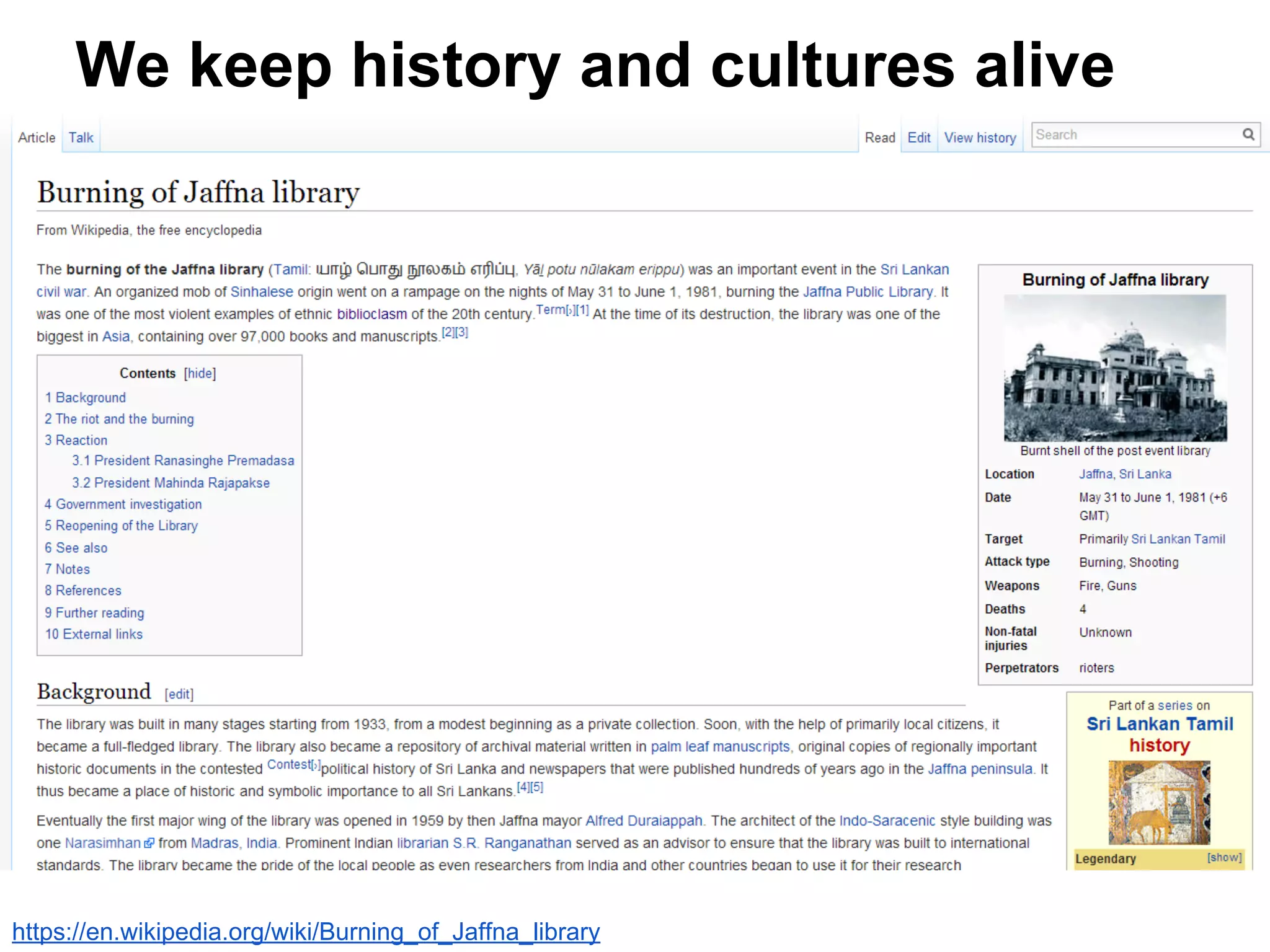Go to 6 See also section
Viewport: 1270px width, 952px height.
click(76, 548)
